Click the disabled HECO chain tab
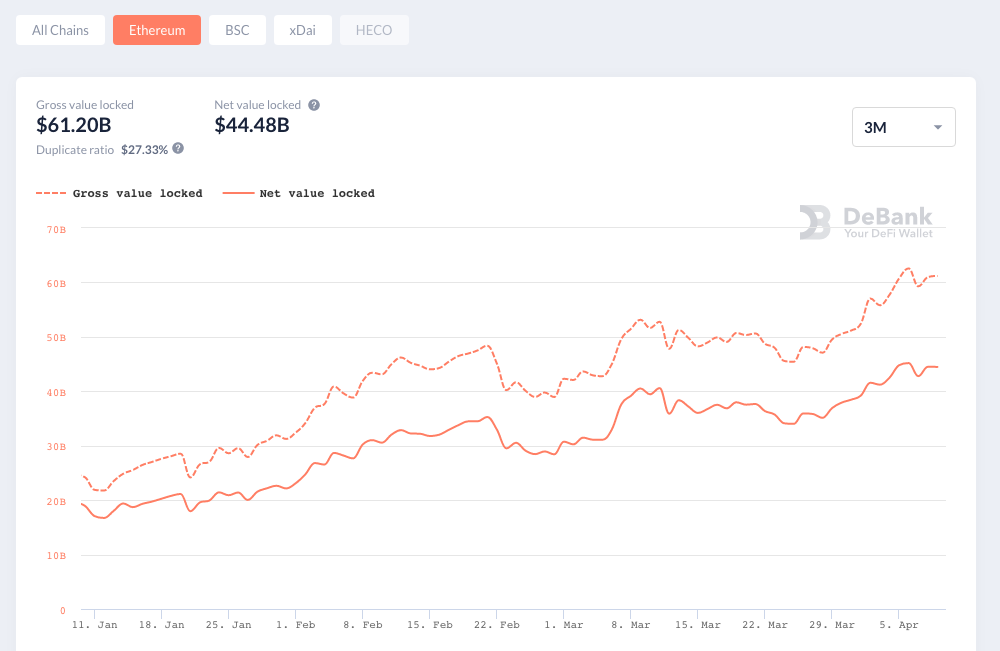 coord(374,30)
